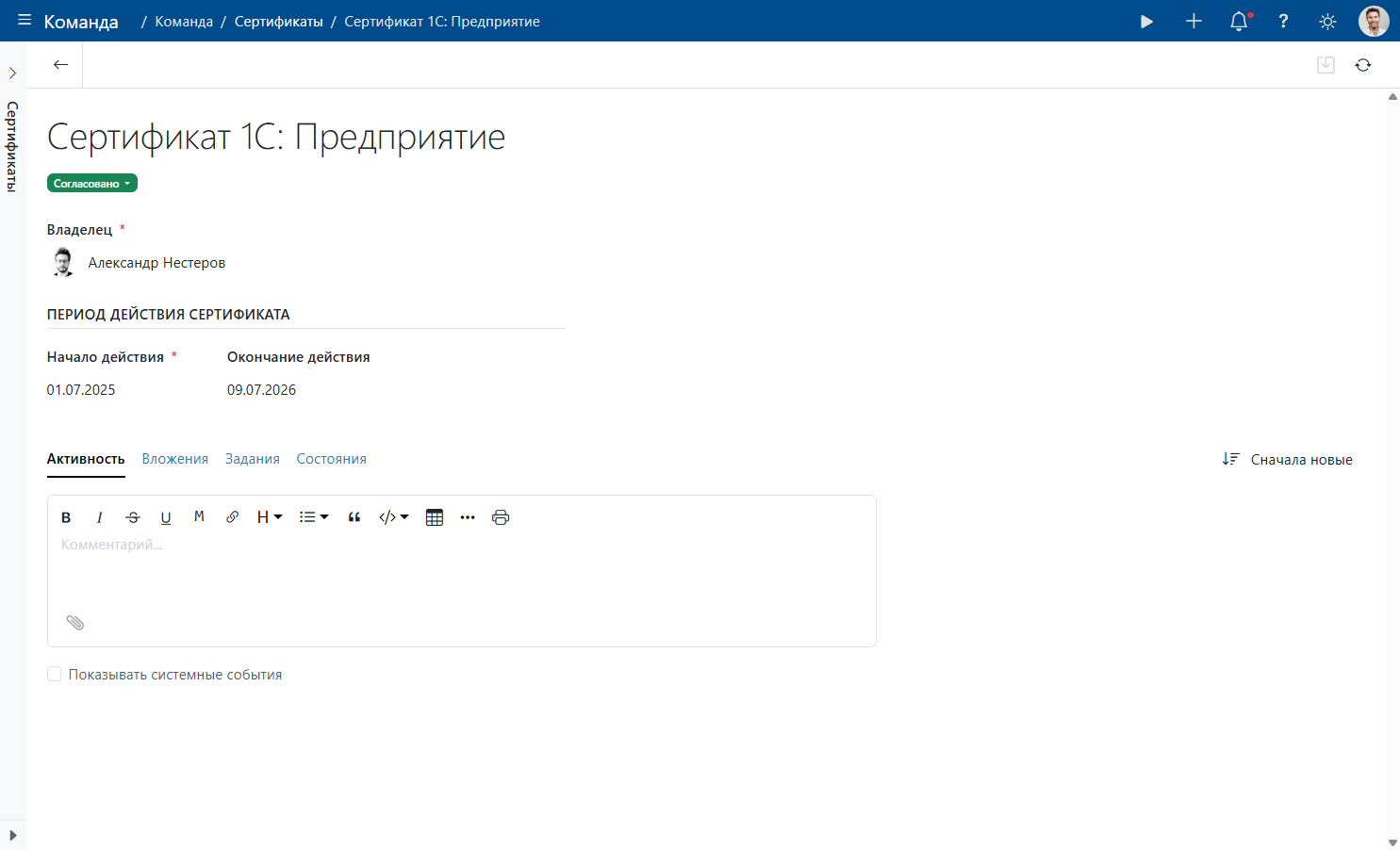Go back with the left arrow
Screen dimensions: 1400x850
[60, 65]
